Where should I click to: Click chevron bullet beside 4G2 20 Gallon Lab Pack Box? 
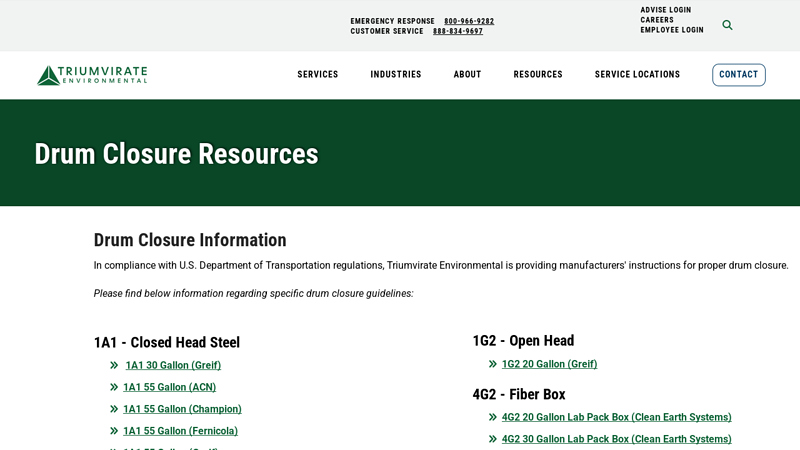point(492,417)
